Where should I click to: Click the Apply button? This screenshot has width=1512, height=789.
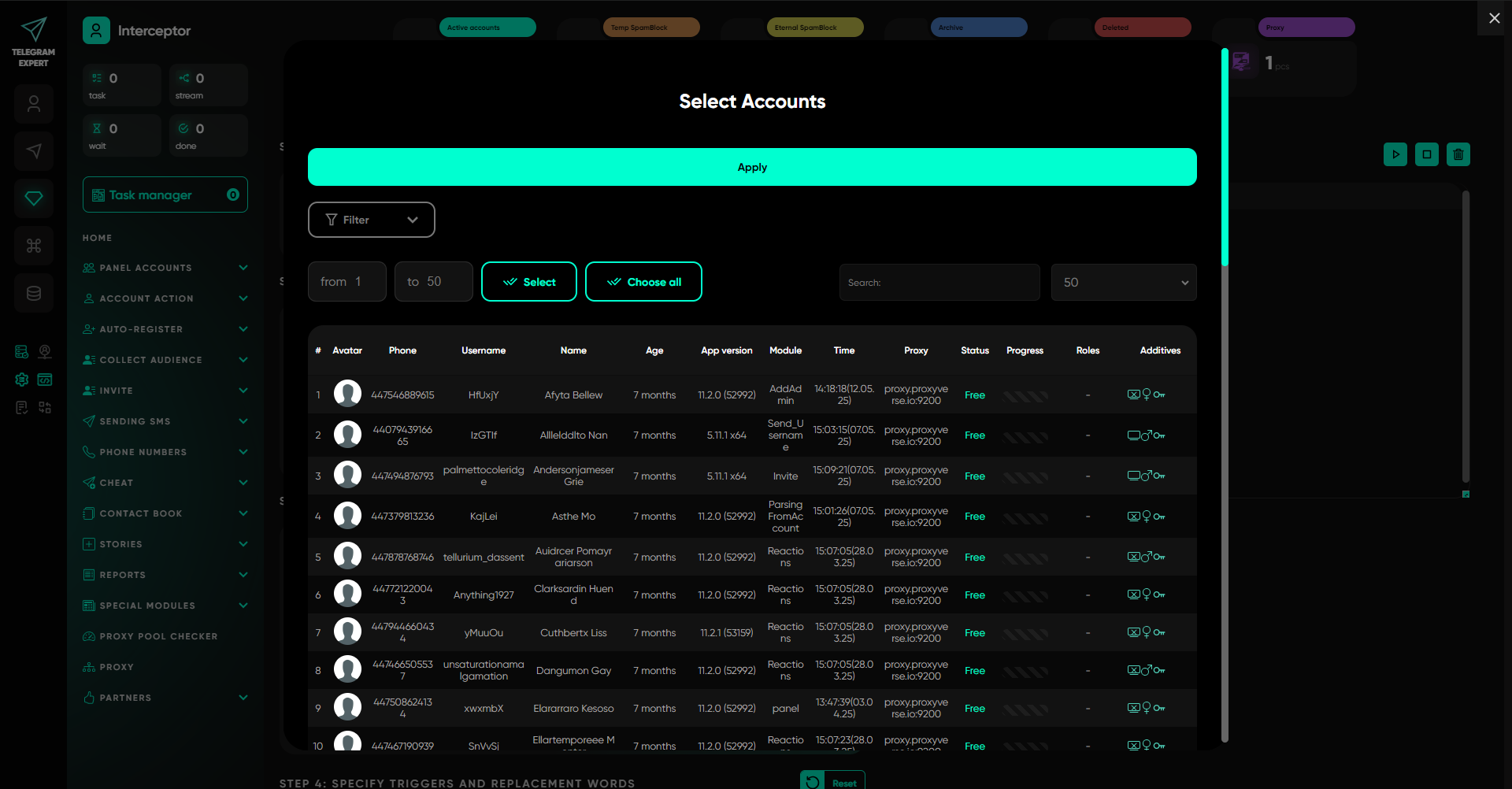pyautogui.click(x=751, y=167)
